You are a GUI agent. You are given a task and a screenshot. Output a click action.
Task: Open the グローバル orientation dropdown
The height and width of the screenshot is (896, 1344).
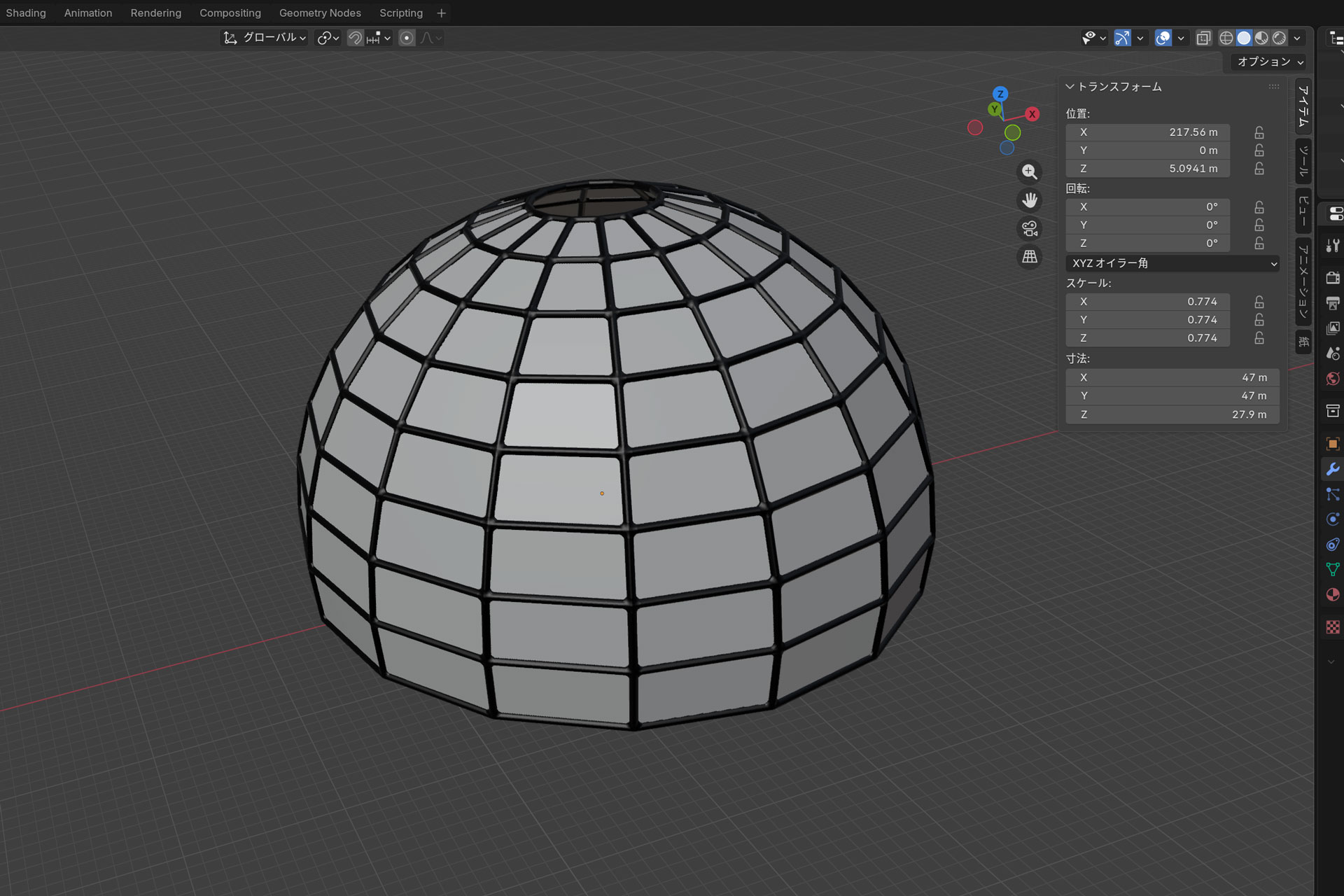265,38
